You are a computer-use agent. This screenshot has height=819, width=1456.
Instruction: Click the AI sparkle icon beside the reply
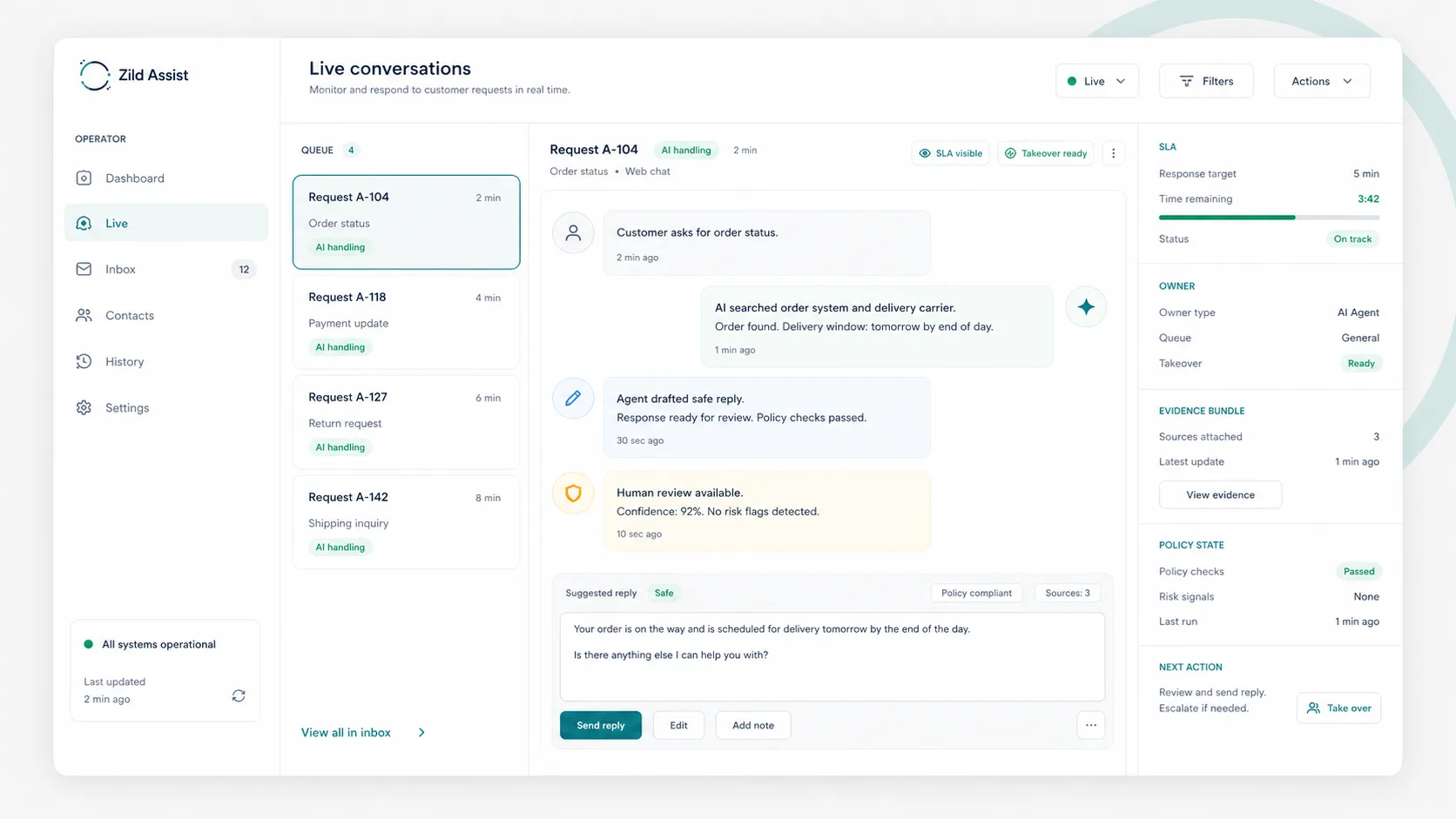pos(1086,306)
